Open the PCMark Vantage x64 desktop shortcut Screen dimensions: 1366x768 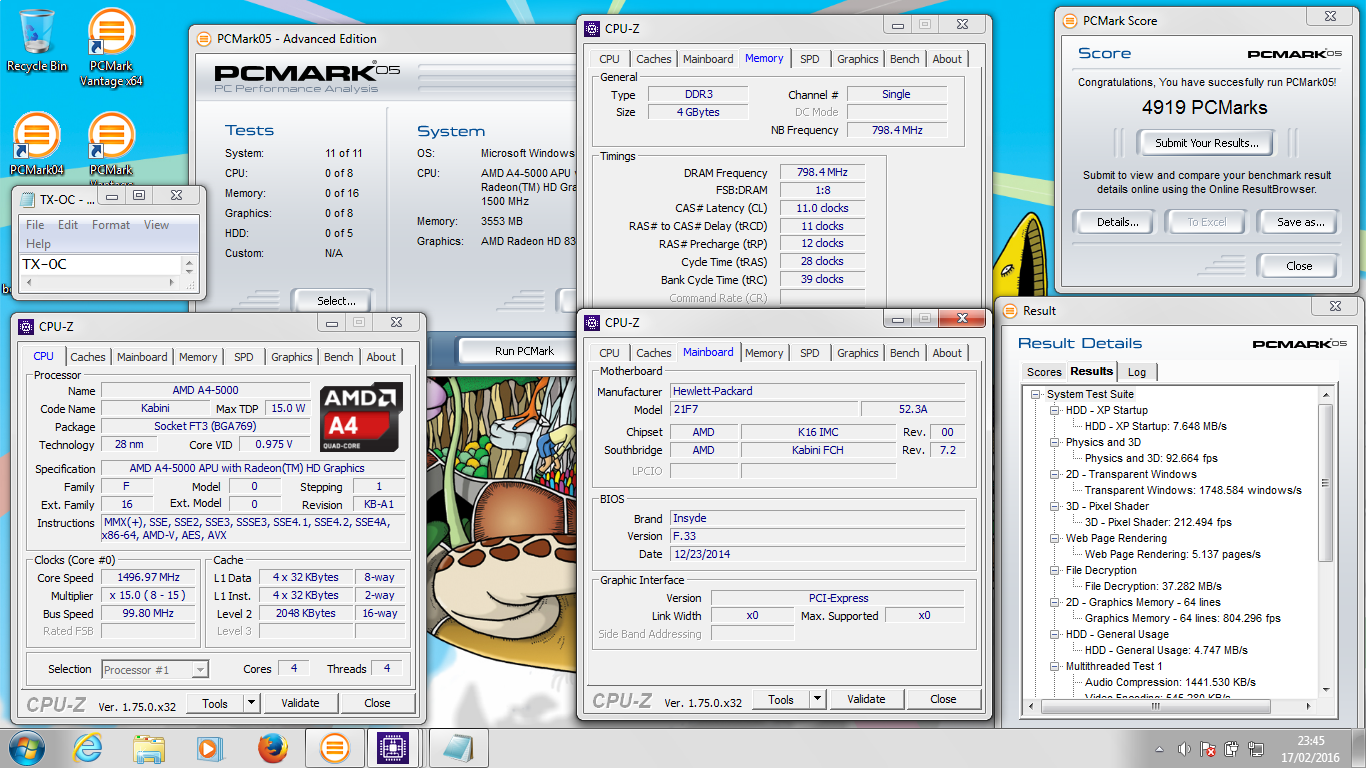tap(111, 47)
